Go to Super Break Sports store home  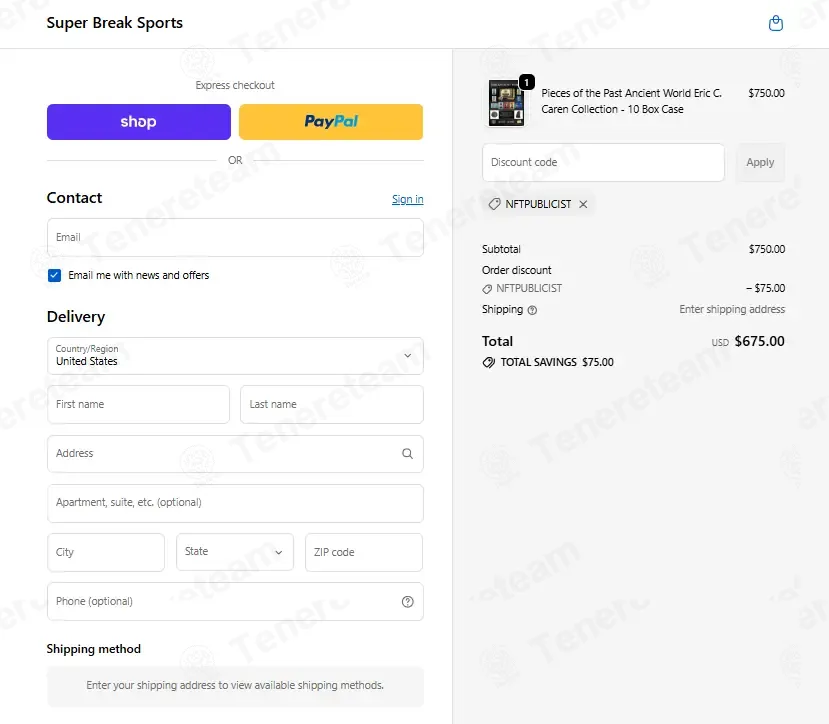click(x=115, y=23)
